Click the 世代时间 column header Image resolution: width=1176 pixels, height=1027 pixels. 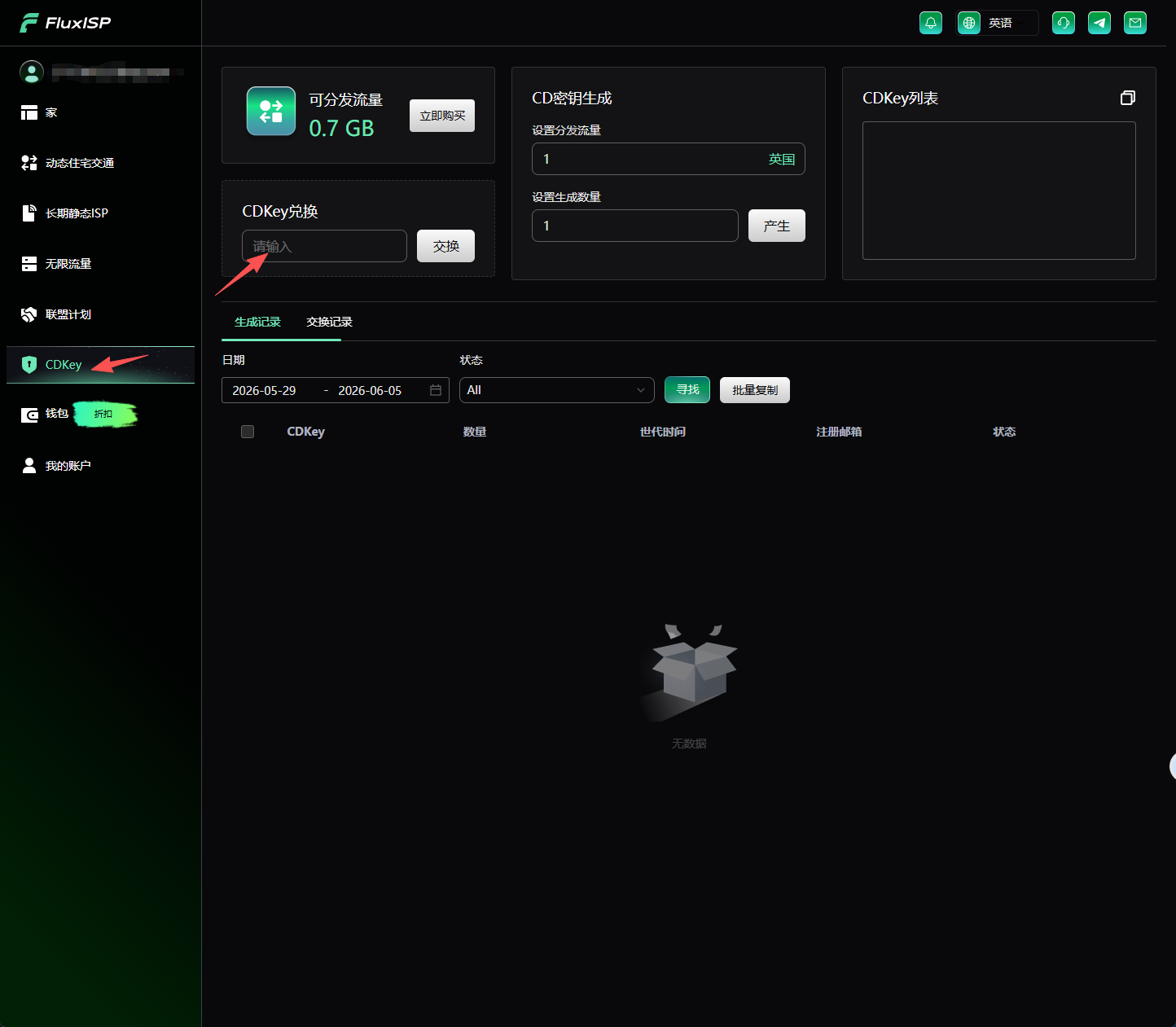663,432
